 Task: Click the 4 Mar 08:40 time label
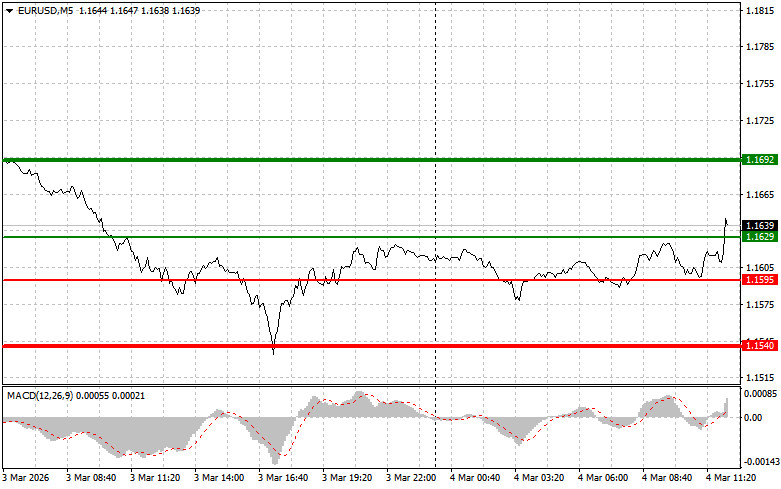click(667, 478)
